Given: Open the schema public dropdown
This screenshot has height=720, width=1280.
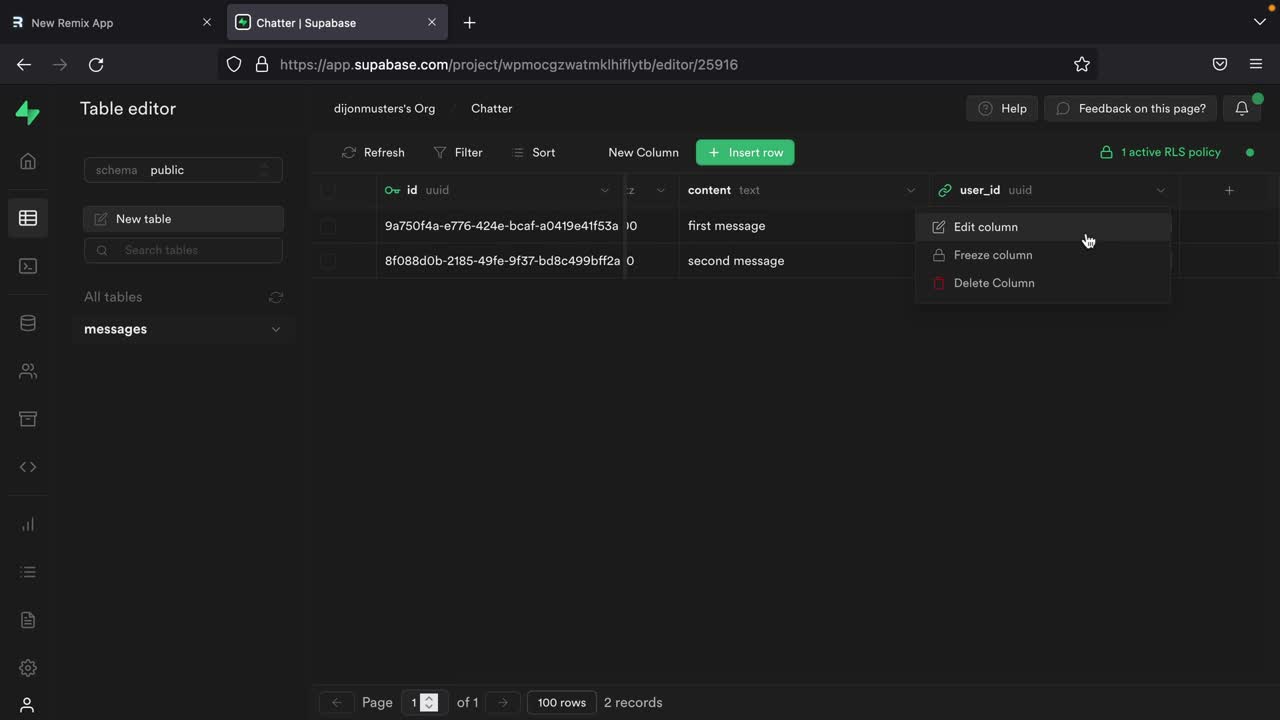Looking at the screenshot, I should tap(183, 170).
